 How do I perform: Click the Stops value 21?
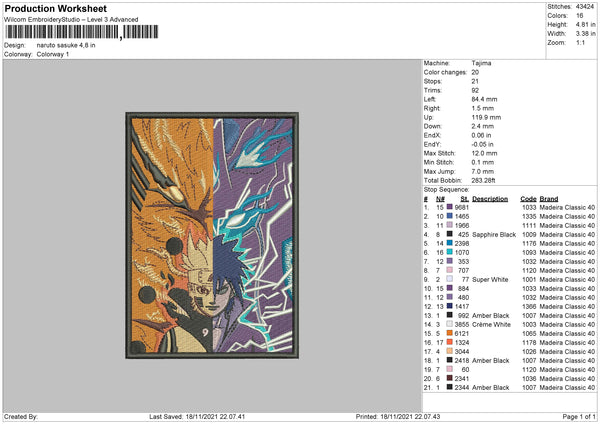point(475,81)
